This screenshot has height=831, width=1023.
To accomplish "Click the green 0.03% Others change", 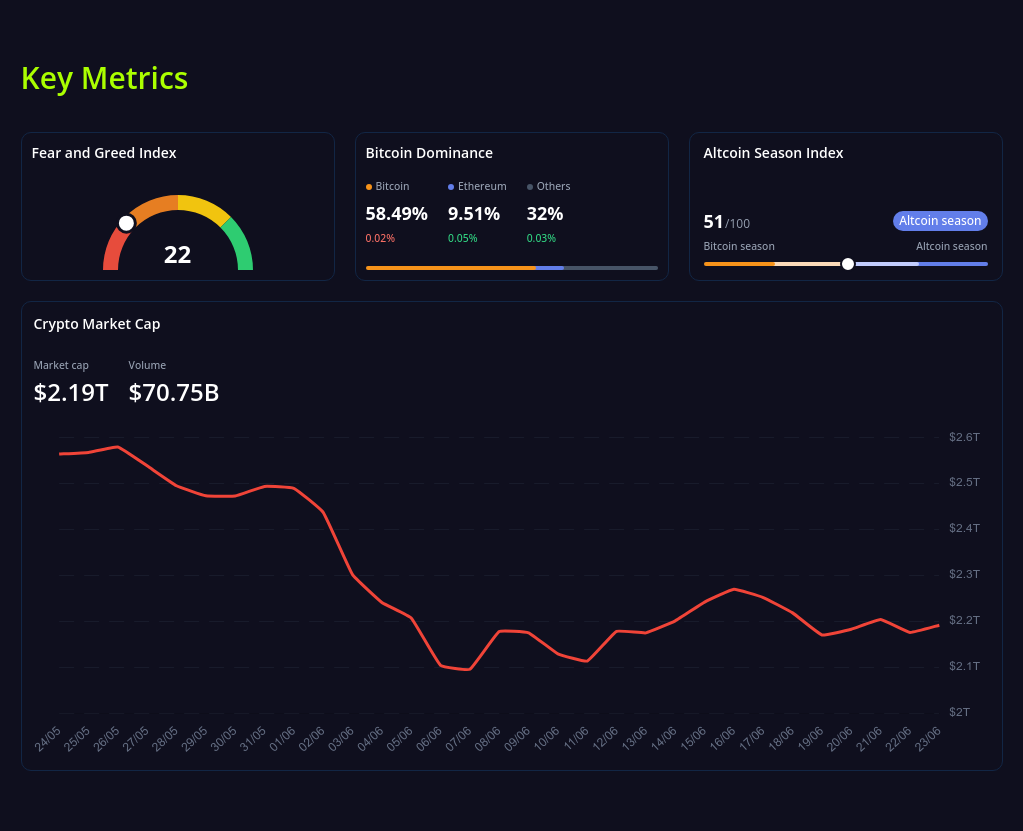I will (541, 238).
